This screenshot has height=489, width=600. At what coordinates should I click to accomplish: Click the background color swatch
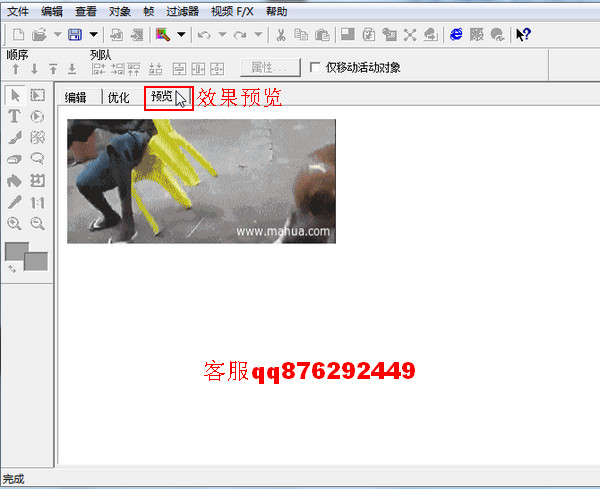[x=36, y=262]
